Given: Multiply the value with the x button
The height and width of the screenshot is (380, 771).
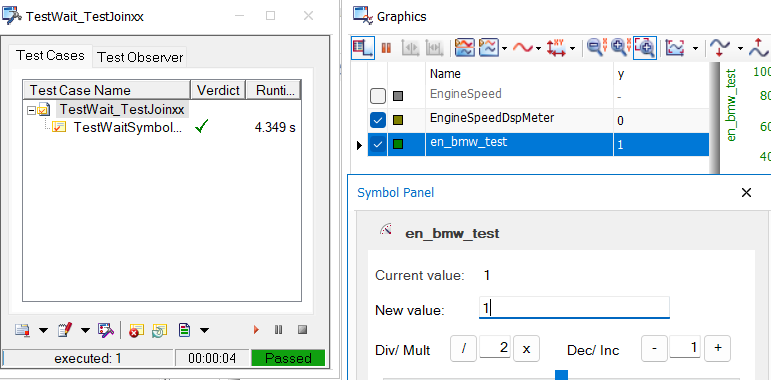Looking at the screenshot, I should pos(527,349).
